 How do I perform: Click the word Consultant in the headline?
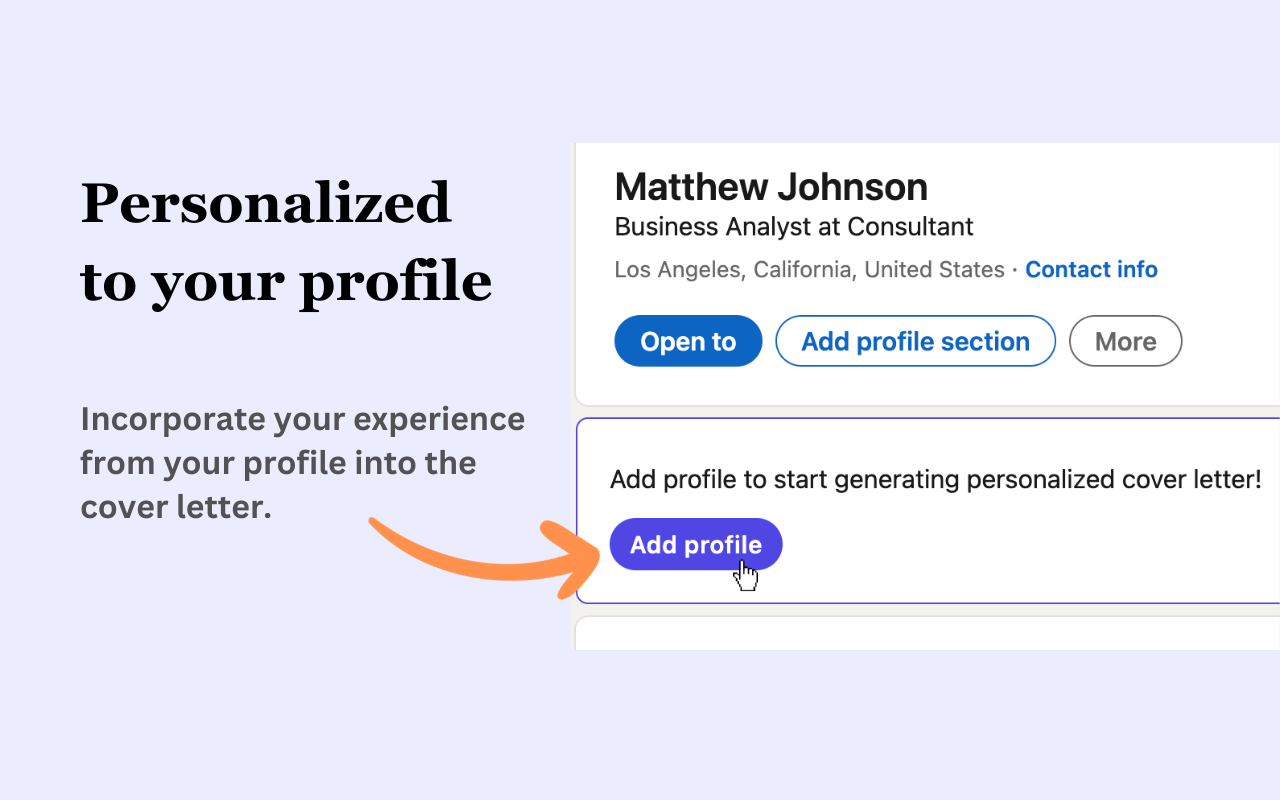[x=910, y=227]
